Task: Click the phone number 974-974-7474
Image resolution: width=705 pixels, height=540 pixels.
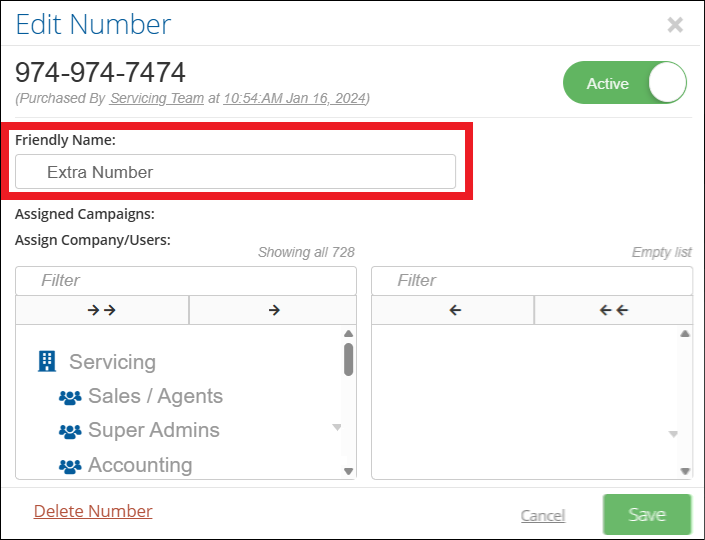Action: click(100, 72)
